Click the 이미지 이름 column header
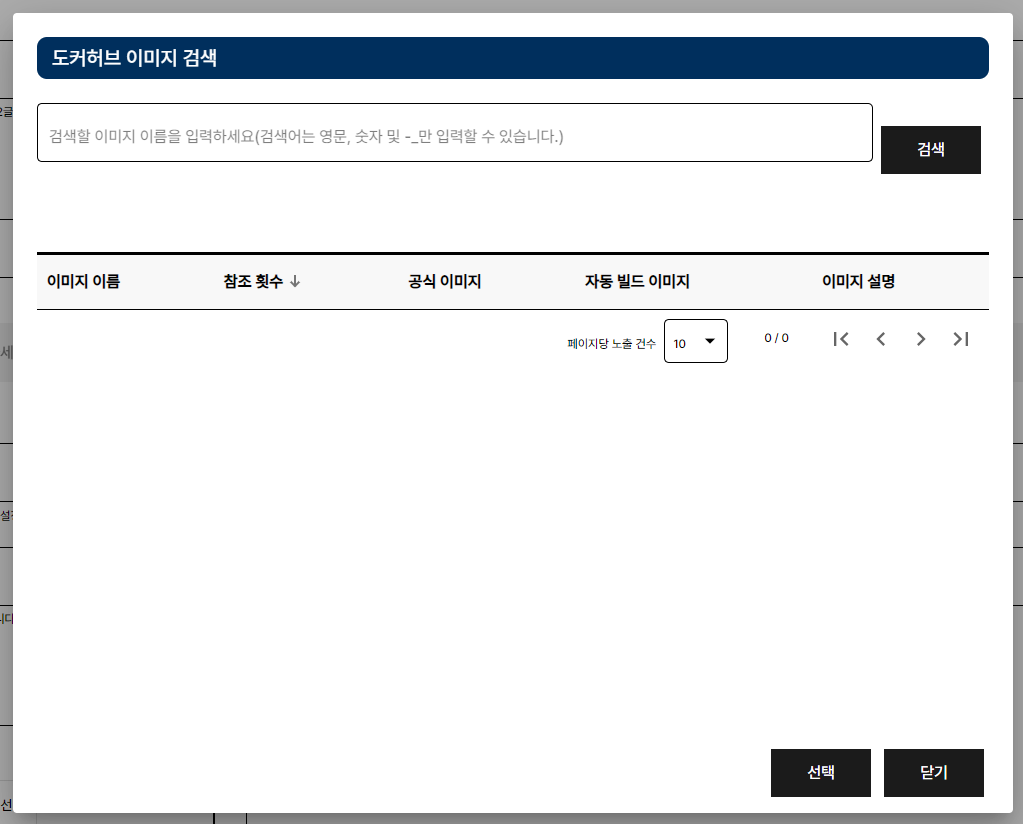 click(83, 282)
